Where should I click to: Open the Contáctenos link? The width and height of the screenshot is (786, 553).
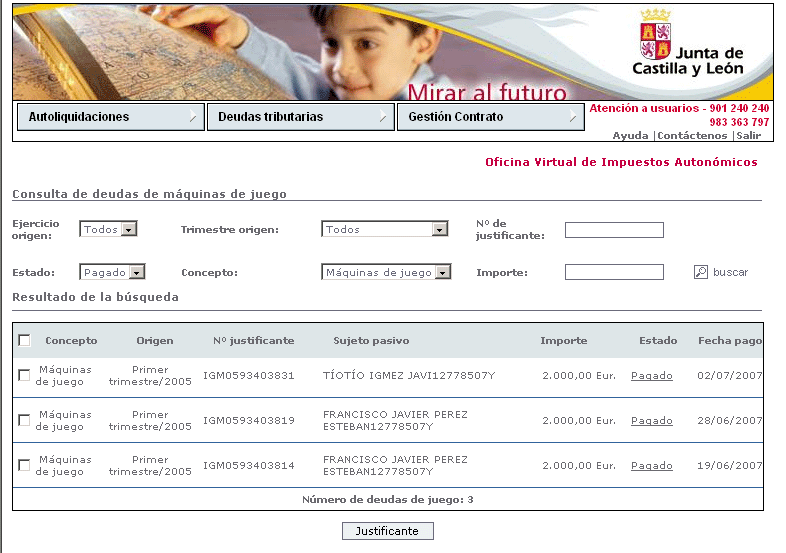click(x=692, y=135)
